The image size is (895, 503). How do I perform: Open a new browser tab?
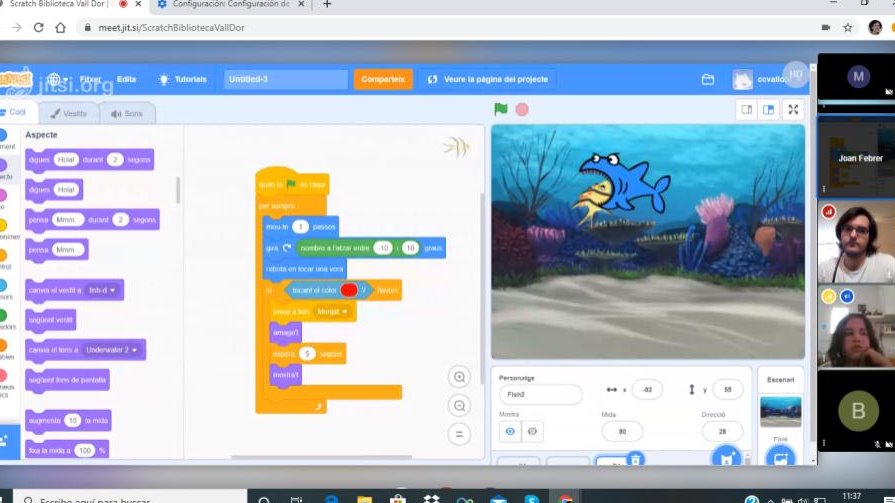[327, 5]
